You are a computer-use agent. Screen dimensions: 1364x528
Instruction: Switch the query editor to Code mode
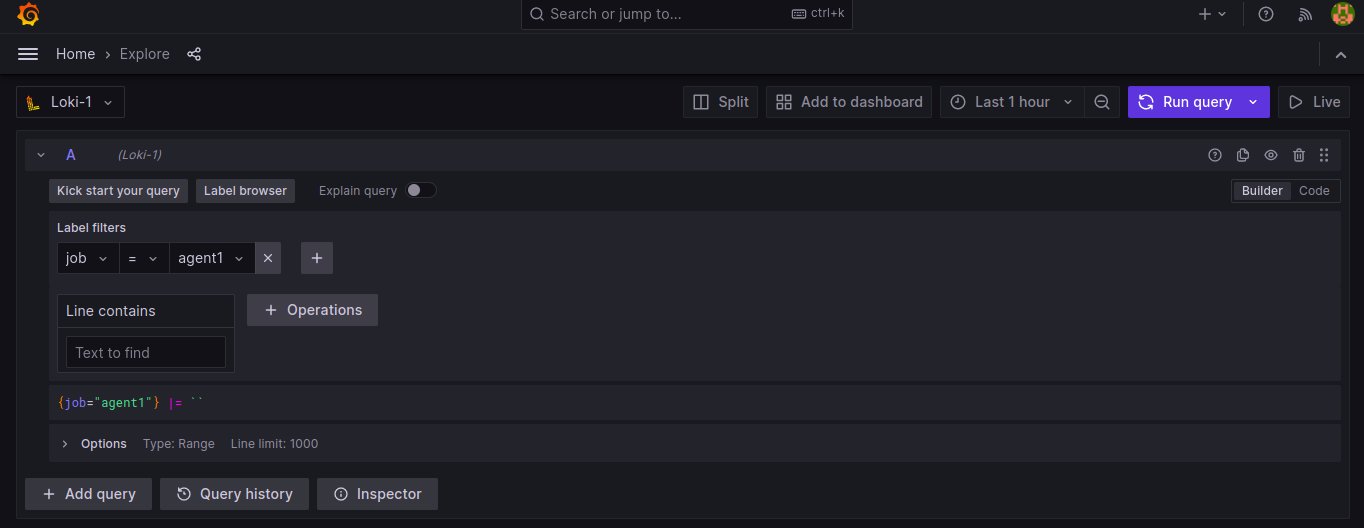pyautogui.click(x=1314, y=191)
